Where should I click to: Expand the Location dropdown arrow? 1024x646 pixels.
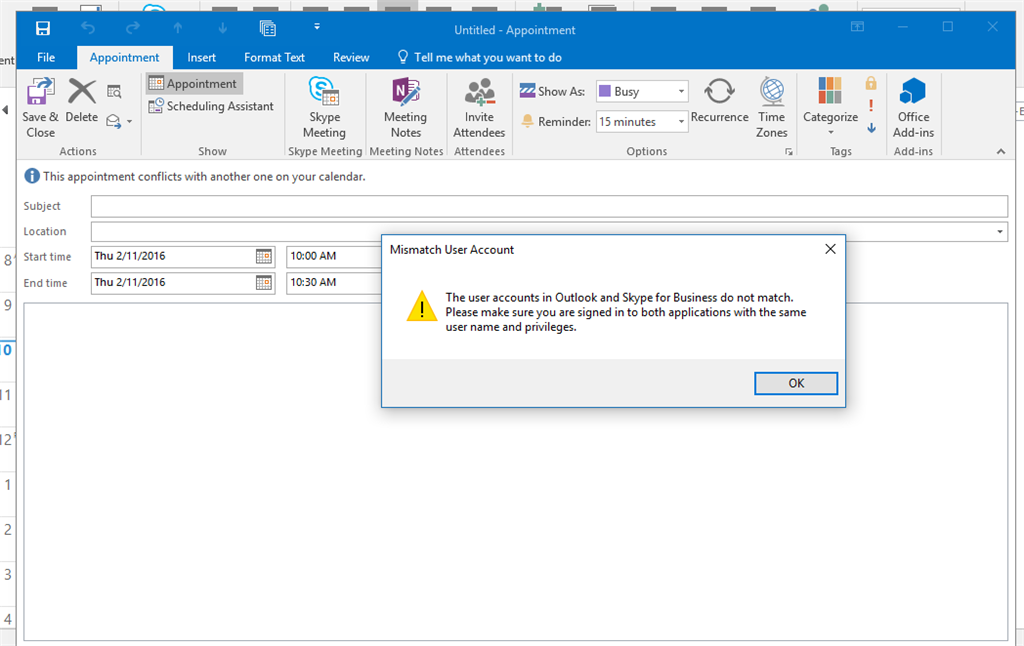1000,232
